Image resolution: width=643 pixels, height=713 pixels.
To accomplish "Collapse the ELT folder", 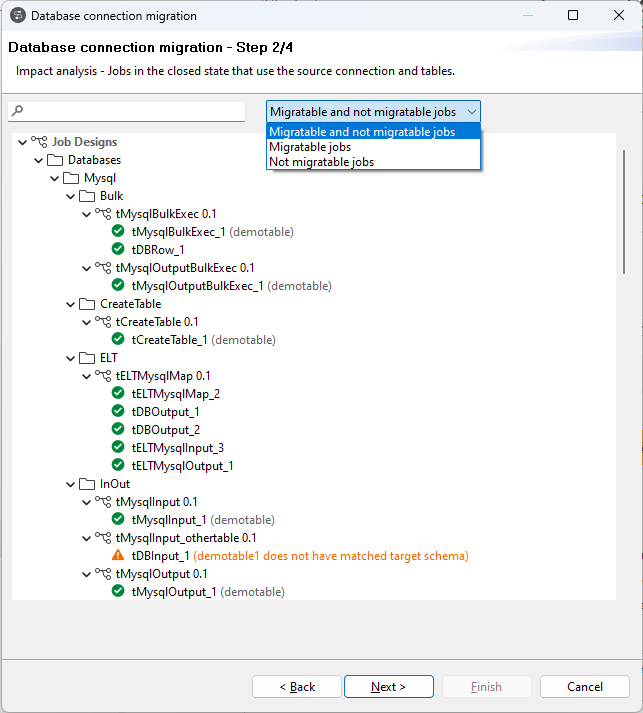I will (x=70, y=359).
